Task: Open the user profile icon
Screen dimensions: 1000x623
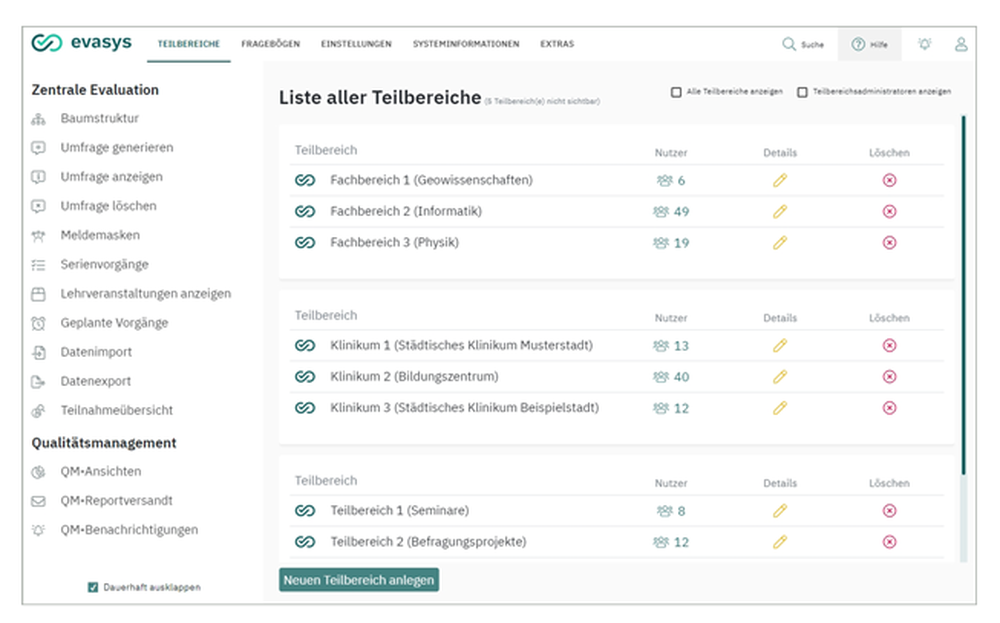Action: click(x=960, y=44)
